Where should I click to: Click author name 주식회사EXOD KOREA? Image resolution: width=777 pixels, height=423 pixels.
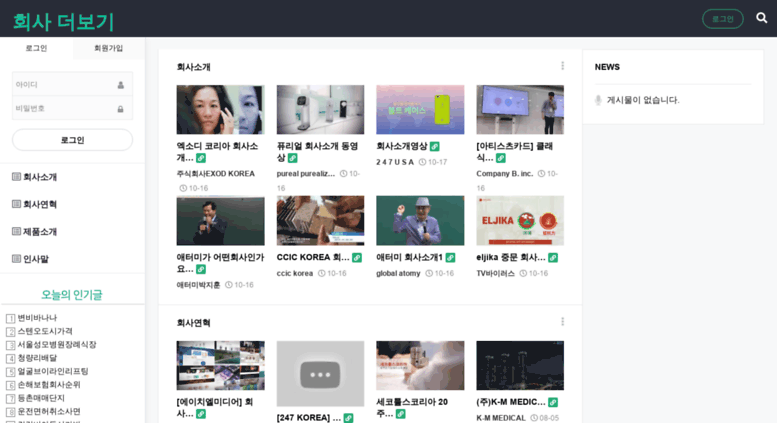point(216,173)
